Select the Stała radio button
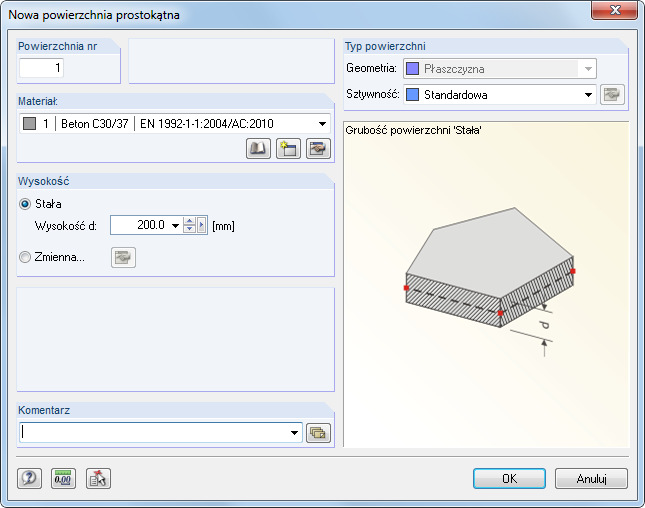This screenshot has width=645, height=508. click(25, 204)
